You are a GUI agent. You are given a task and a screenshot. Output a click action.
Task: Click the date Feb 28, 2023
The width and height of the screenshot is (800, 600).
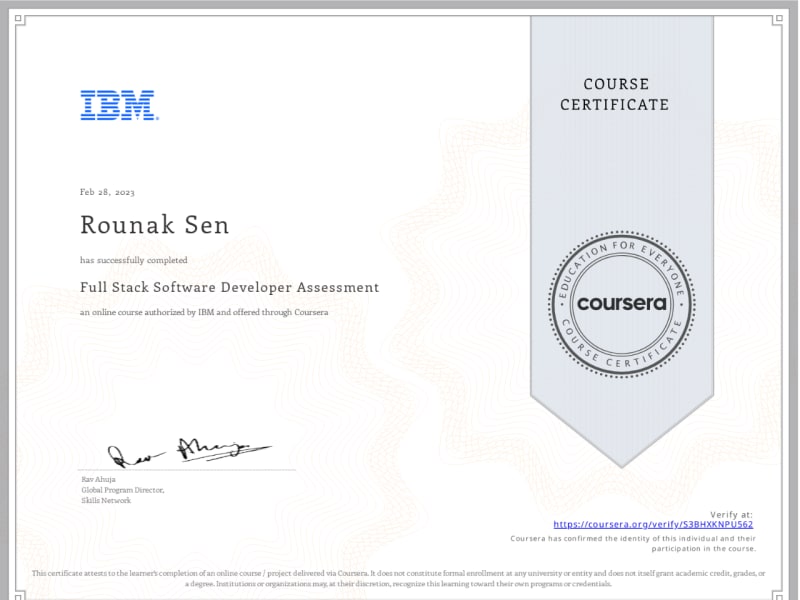point(107,192)
